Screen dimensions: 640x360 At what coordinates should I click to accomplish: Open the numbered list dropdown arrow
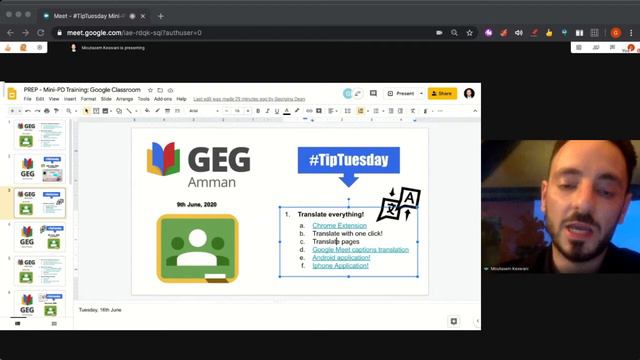click(x=368, y=111)
